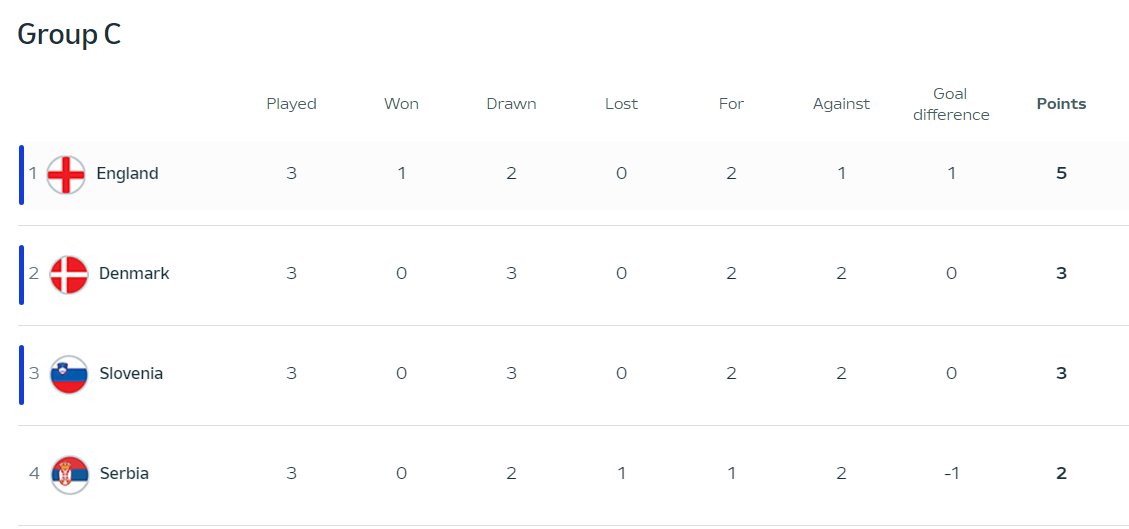The height and width of the screenshot is (529, 1129).
Task: Click the Won column header
Action: pyautogui.click(x=401, y=104)
